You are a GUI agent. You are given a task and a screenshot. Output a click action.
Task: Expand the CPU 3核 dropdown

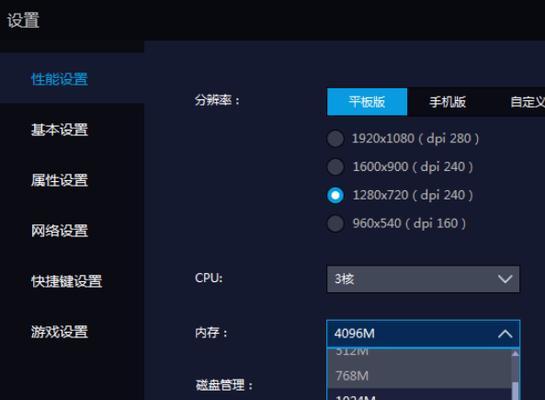tap(423, 279)
